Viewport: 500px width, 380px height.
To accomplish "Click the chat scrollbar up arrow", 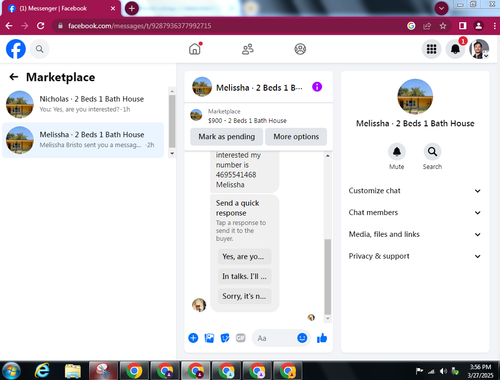I will point(328,156).
